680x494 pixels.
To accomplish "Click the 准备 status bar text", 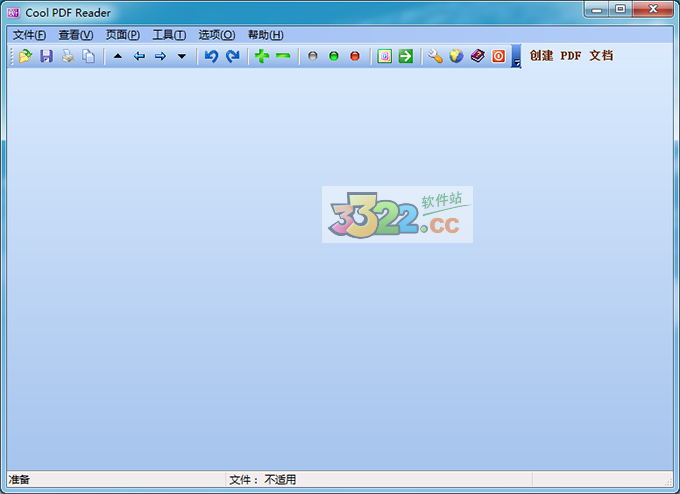I will (x=19, y=479).
